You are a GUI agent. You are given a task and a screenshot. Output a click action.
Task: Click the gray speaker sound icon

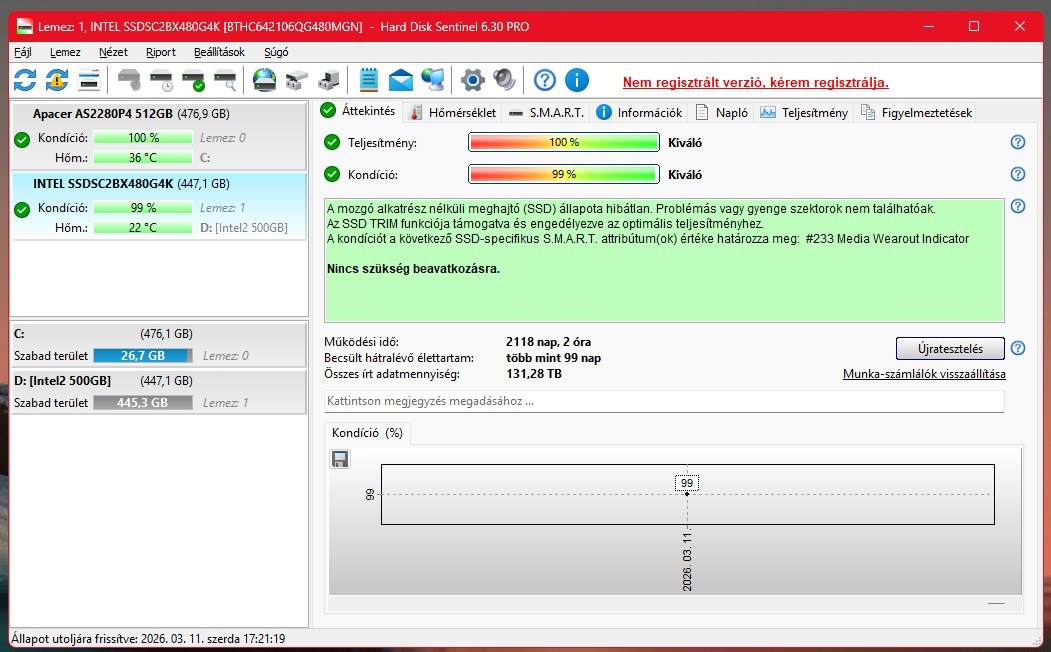tap(504, 80)
